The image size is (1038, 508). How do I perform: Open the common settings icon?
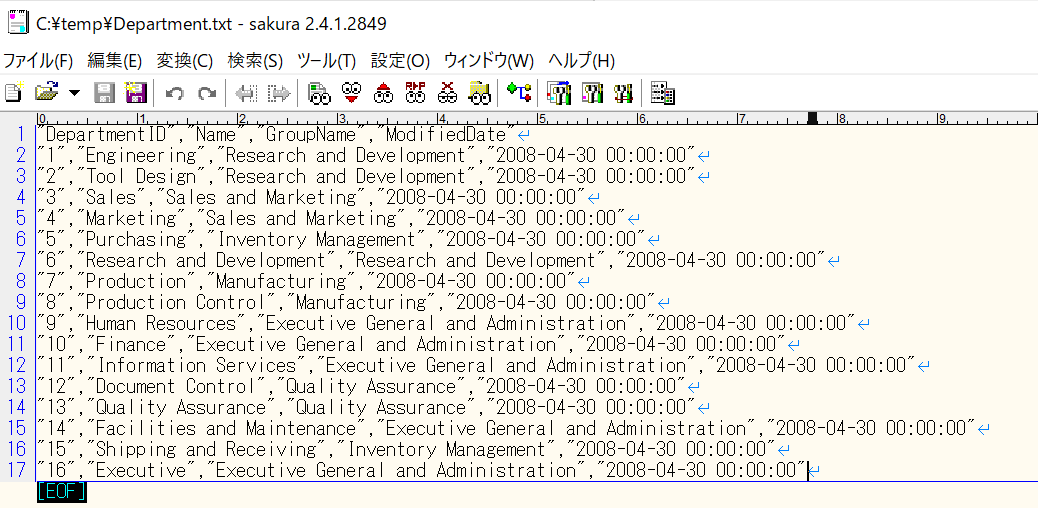pyautogui.click(x=624, y=93)
